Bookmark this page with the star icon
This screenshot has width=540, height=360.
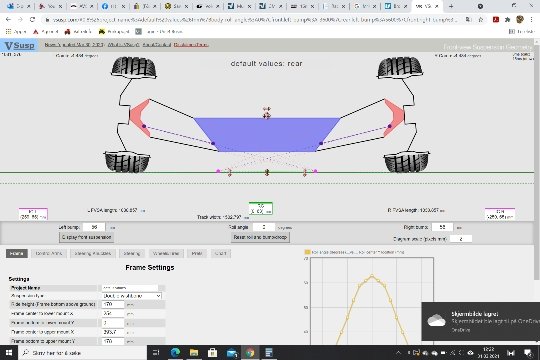481,20
